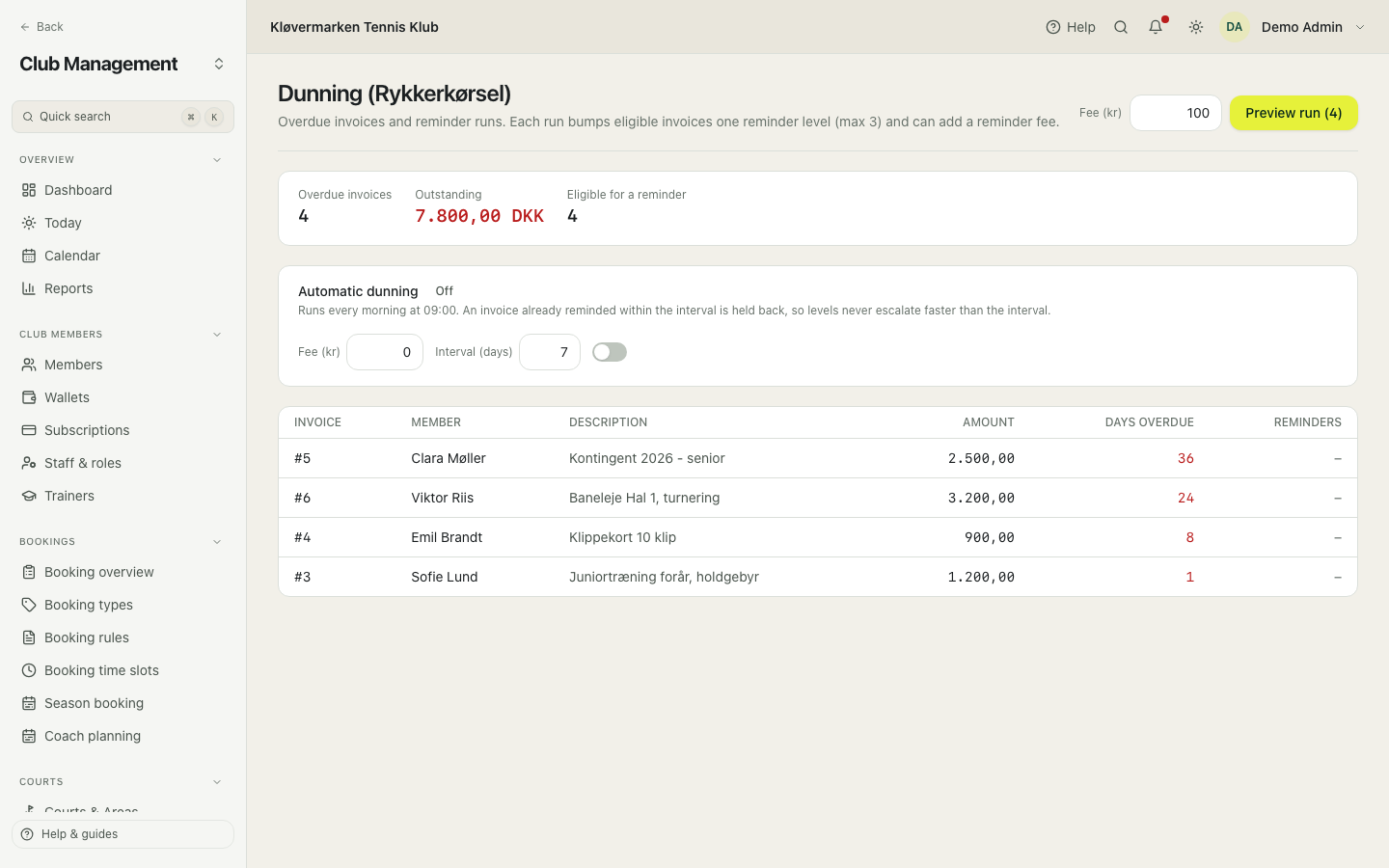Enable the Automatic dunning switch
The image size is (1389, 868).
click(x=610, y=352)
